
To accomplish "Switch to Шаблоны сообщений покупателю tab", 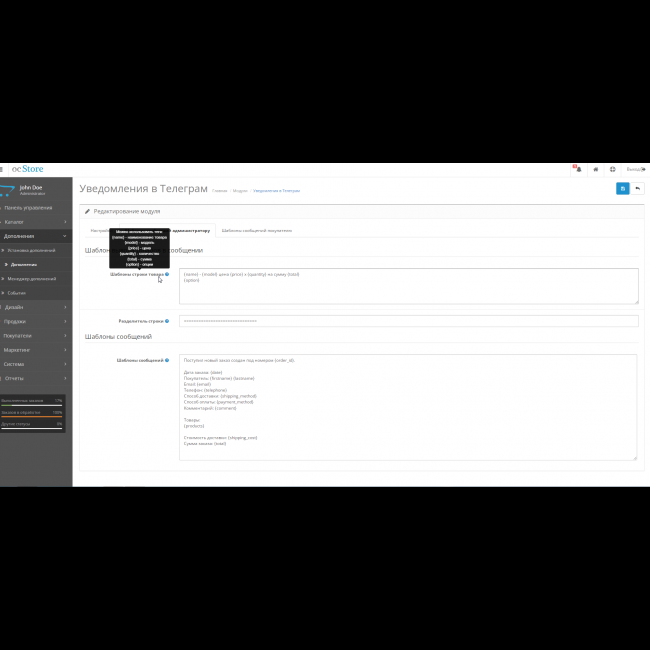I will coord(257,230).
